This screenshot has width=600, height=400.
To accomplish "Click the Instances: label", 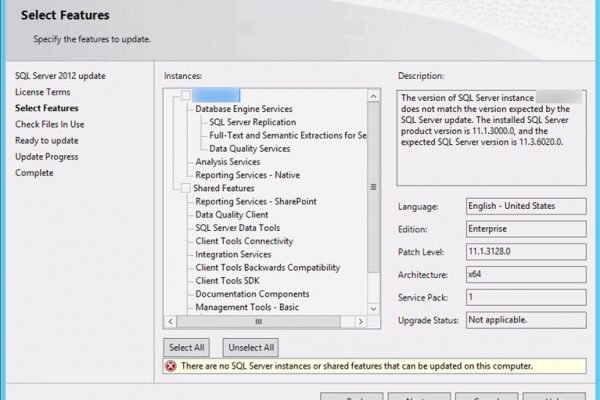I will click(x=183, y=76).
